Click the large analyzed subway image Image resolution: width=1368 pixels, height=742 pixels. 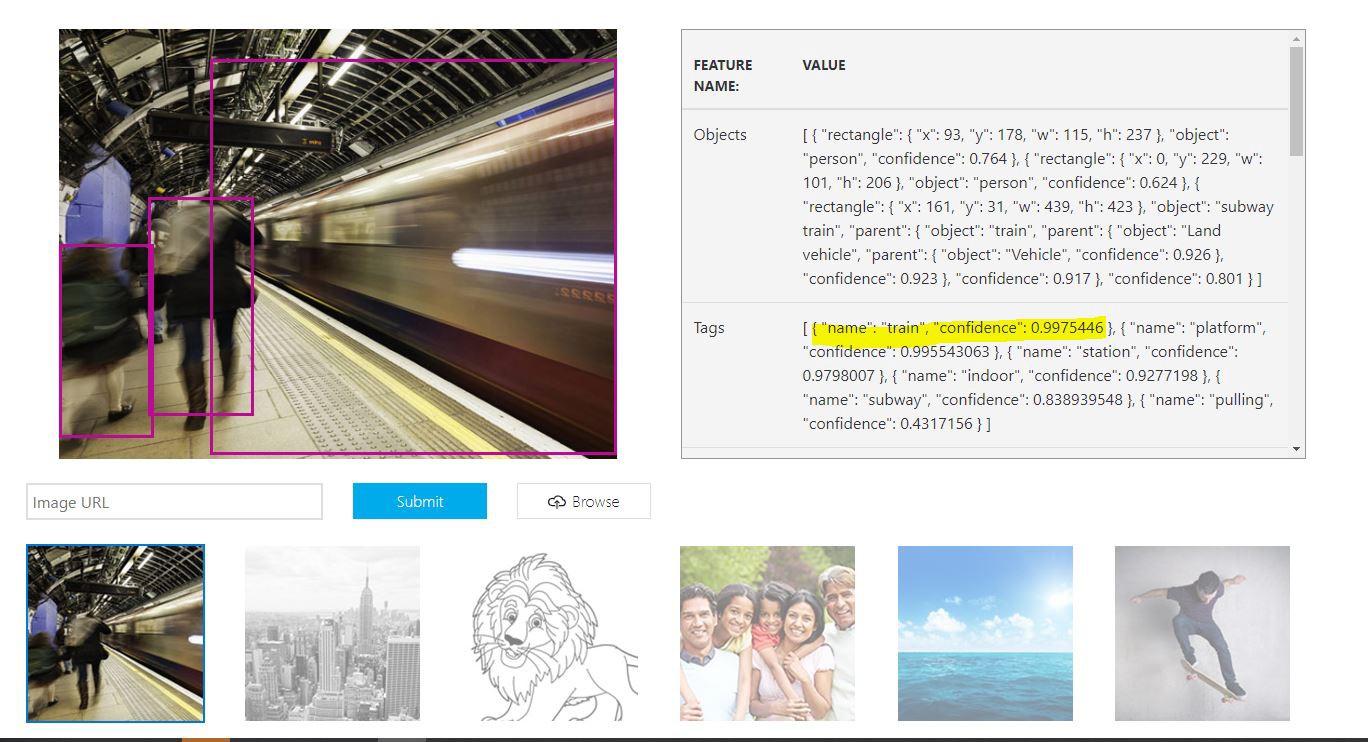click(x=338, y=244)
